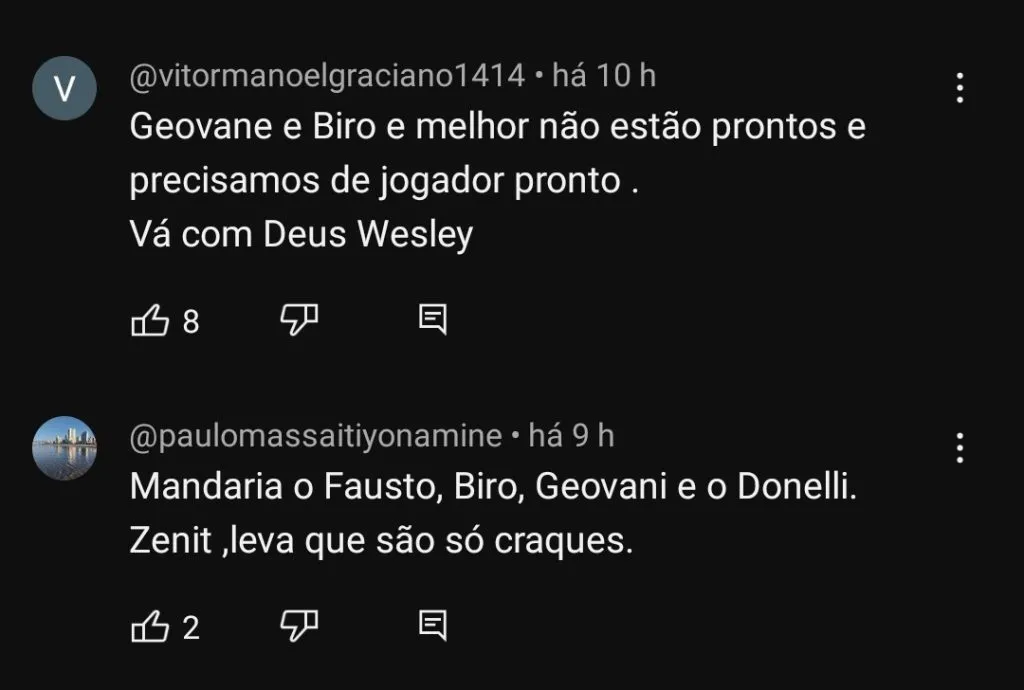The image size is (1024, 690).
Task: Select the timestamp há 10 h
Action: [x=603, y=74]
